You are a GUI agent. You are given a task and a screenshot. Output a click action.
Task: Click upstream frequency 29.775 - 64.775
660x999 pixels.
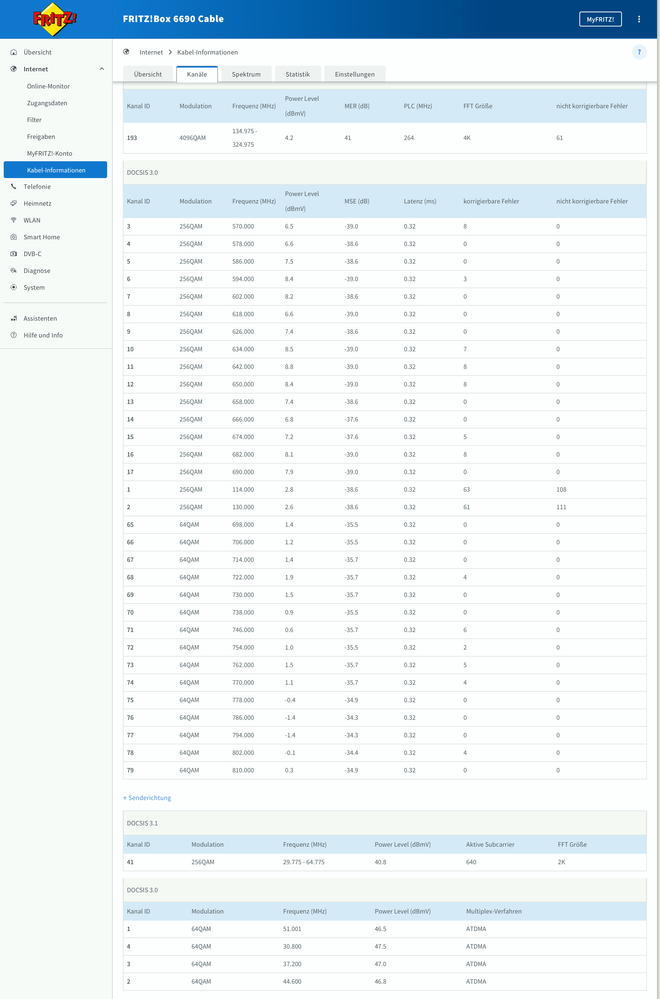click(304, 862)
